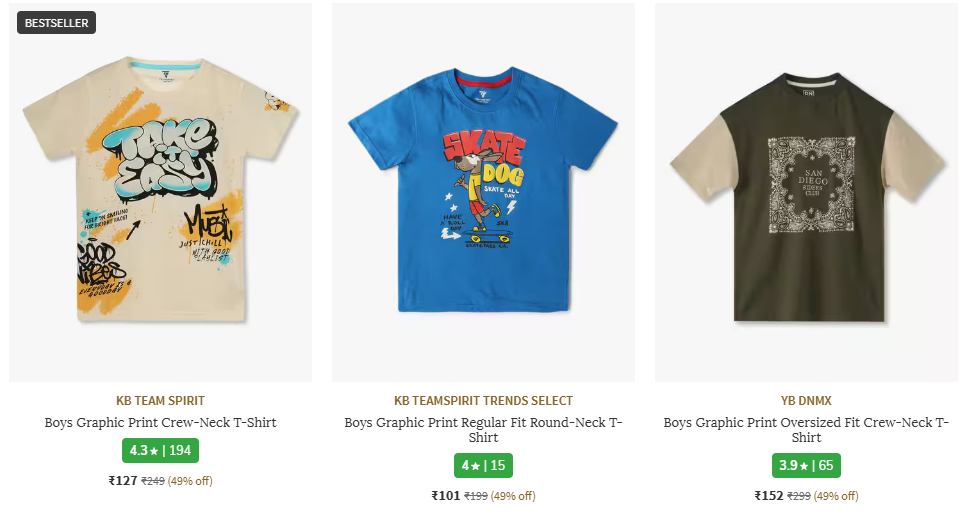This screenshot has height=515, width=963.
Task: Open the Take It Easy beige t-shirt image
Action: [160, 192]
